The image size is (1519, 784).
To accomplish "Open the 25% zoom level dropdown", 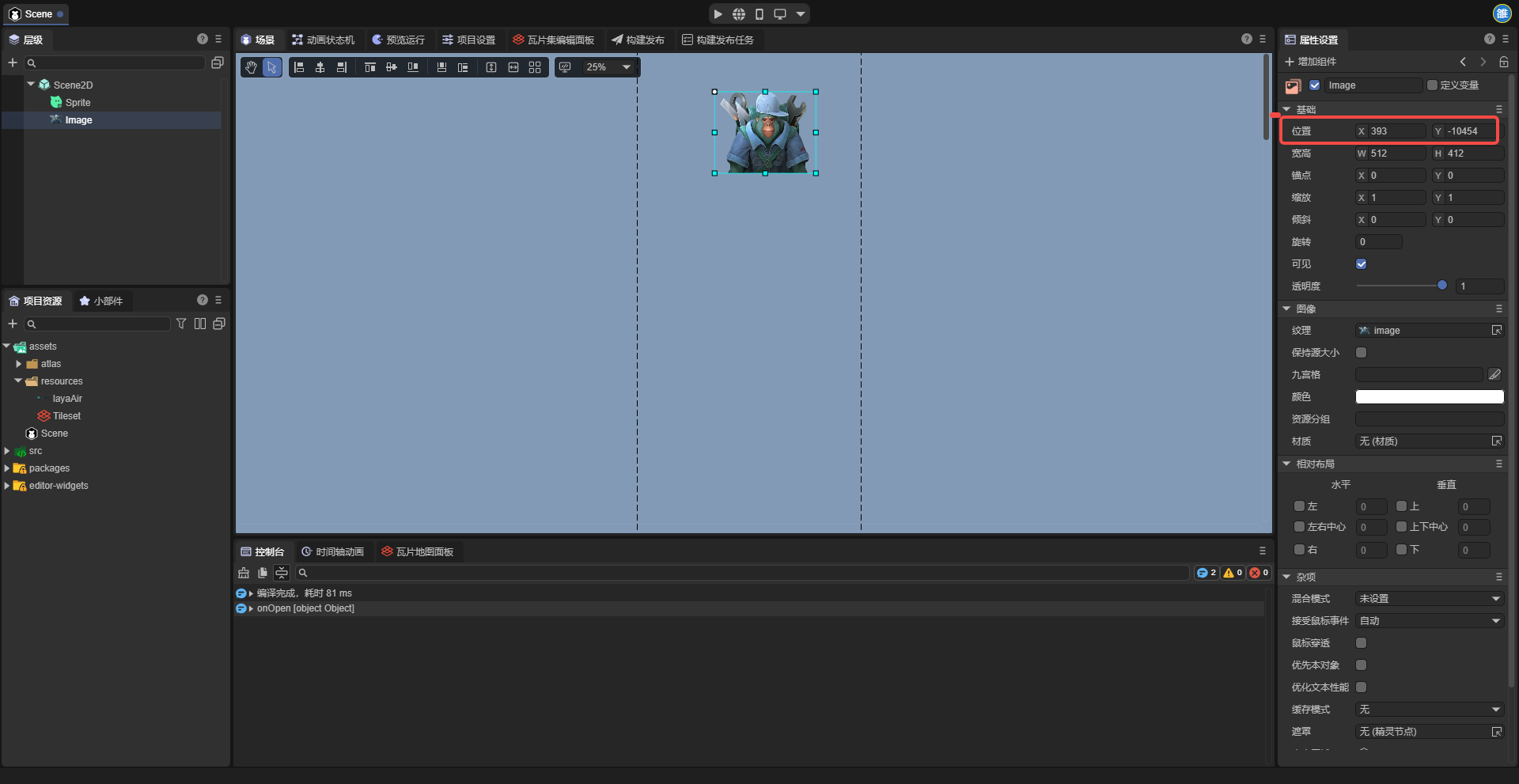I will coord(608,67).
